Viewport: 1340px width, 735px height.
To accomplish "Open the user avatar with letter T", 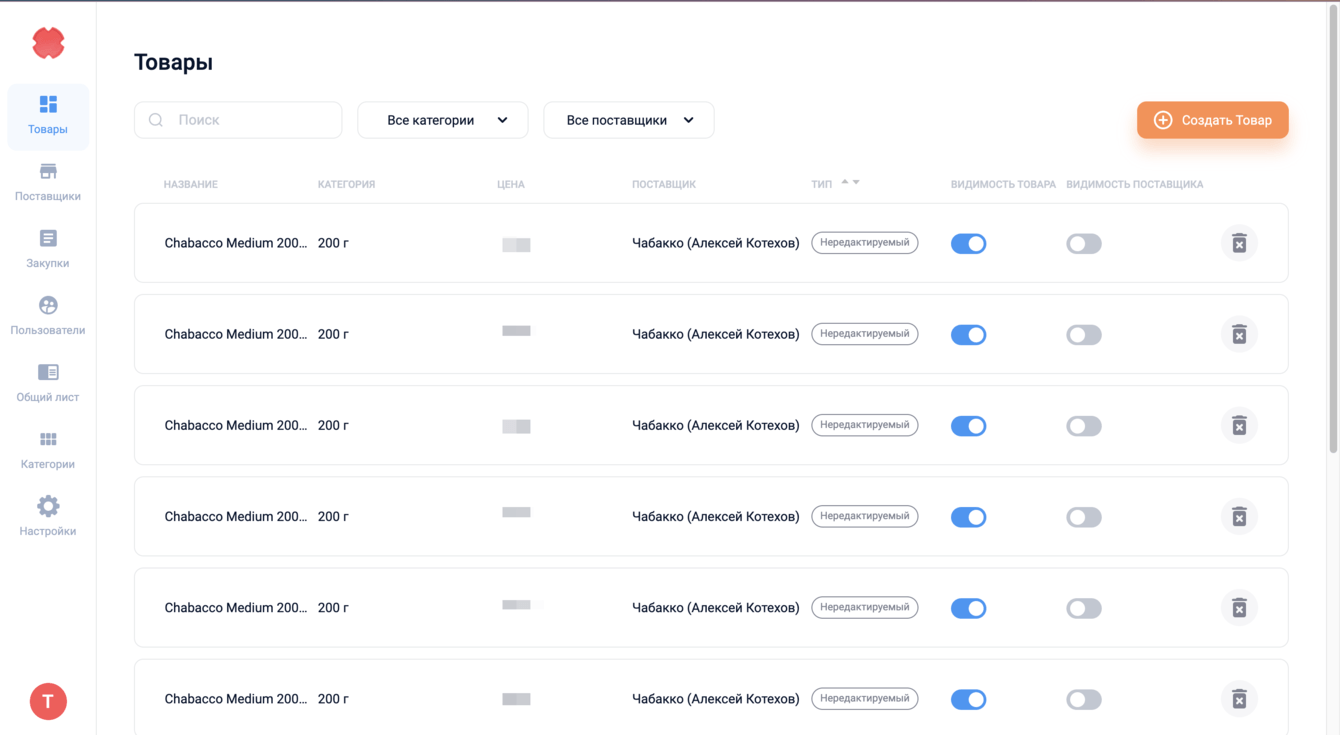I will 48,701.
